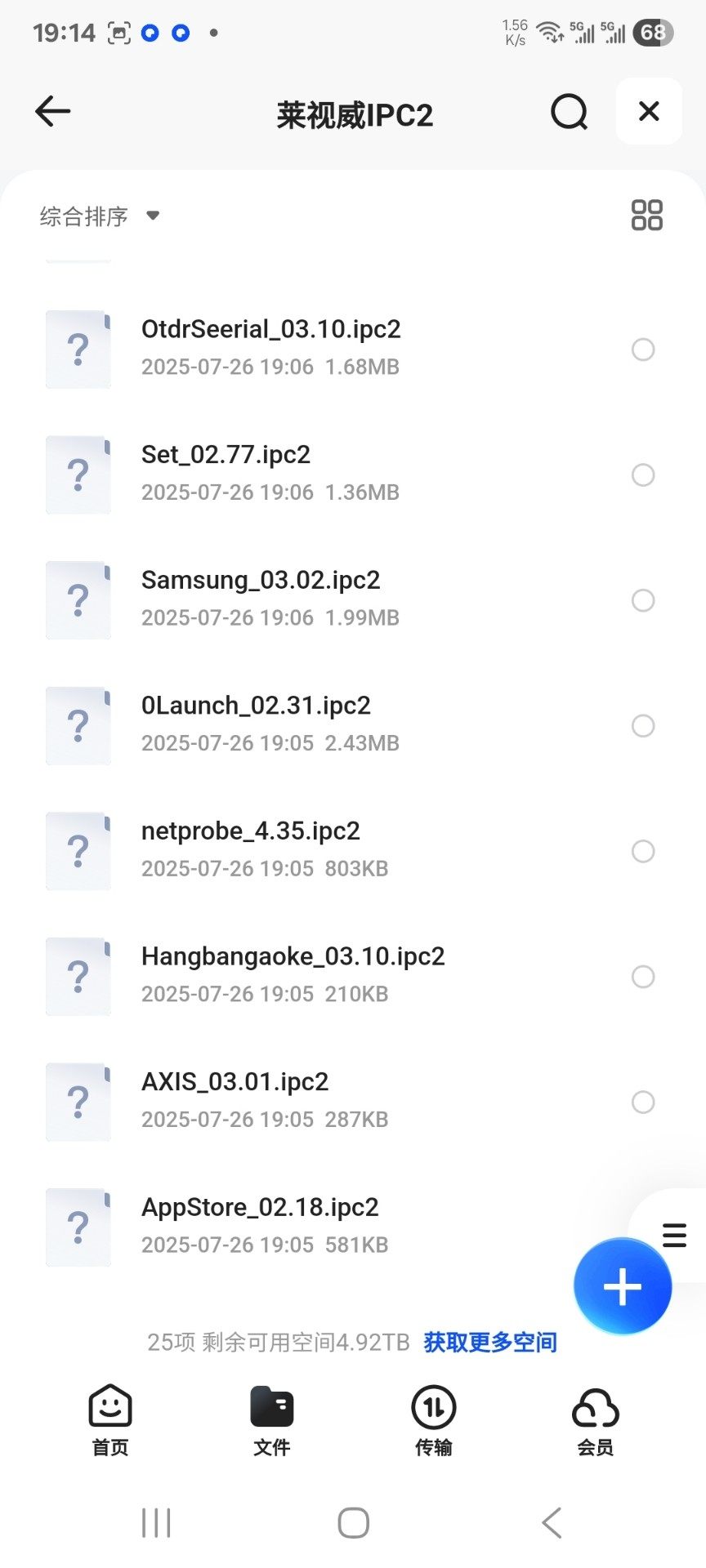Screen dimensions: 706x1568
Task: Go to 首页 home icon
Action: [x=110, y=1419]
